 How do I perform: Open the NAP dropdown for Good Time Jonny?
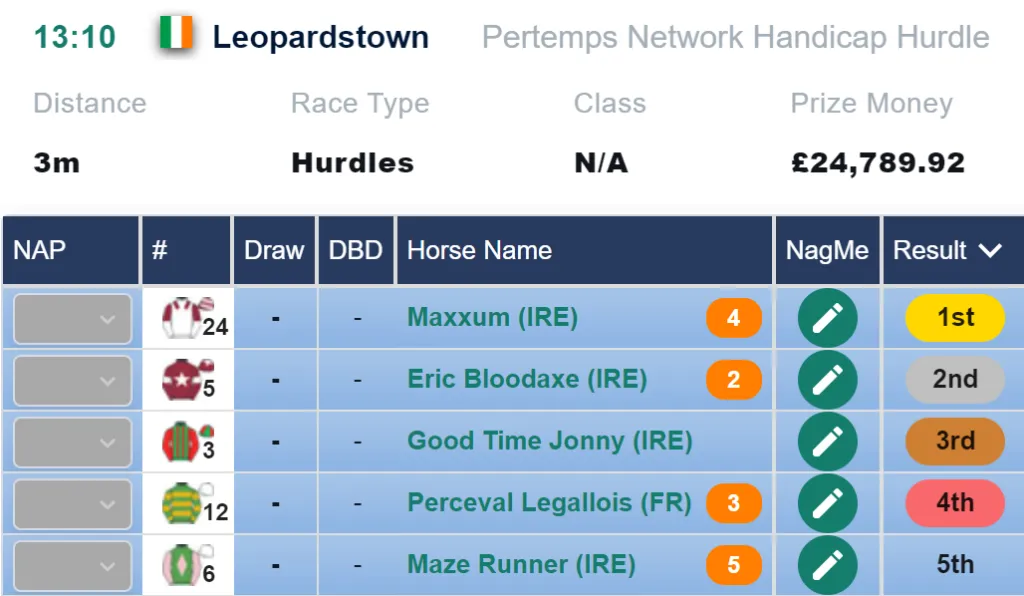click(72, 442)
